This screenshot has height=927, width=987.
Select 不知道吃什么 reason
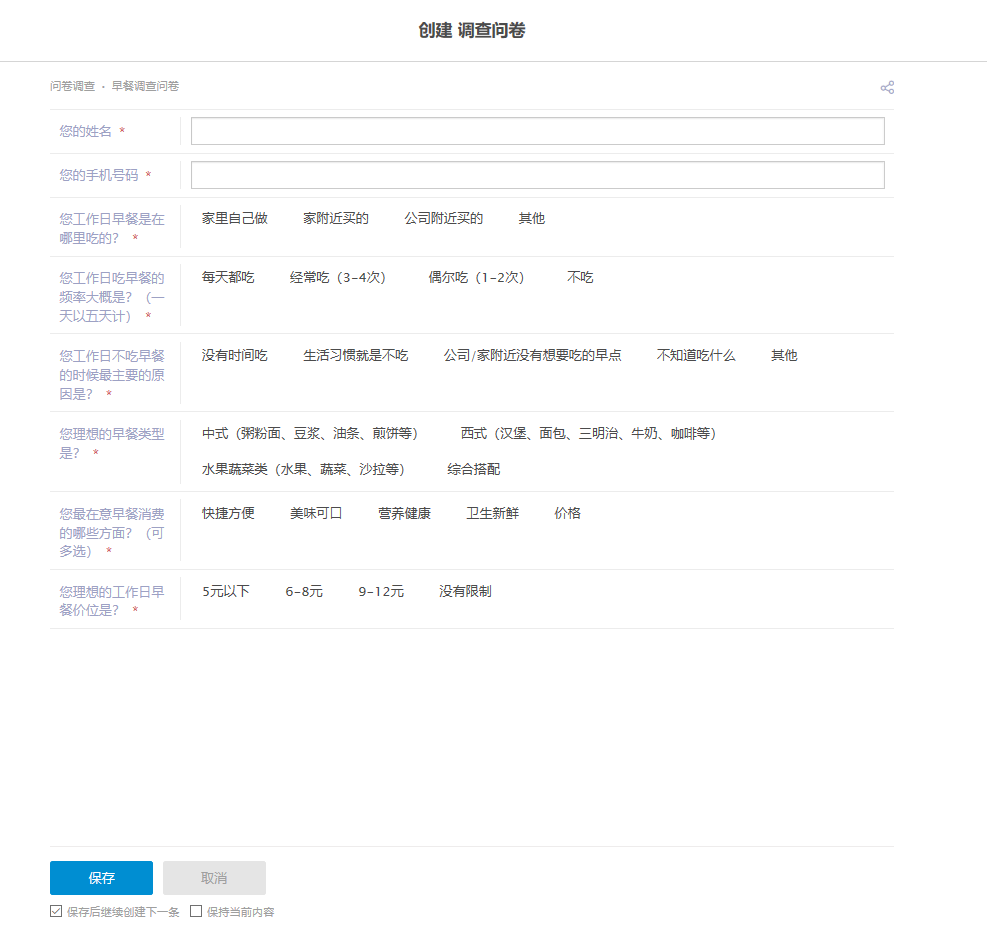(x=696, y=356)
